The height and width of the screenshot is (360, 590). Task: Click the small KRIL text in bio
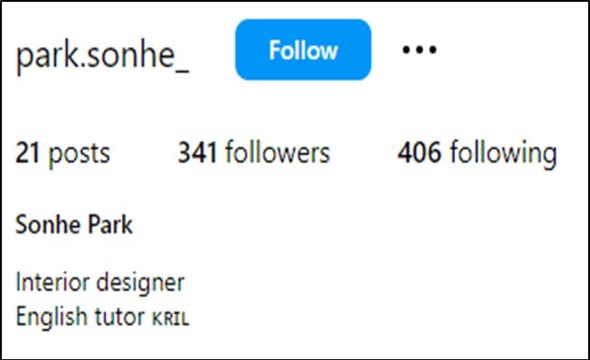pyautogui.click(x=170, y=319)
